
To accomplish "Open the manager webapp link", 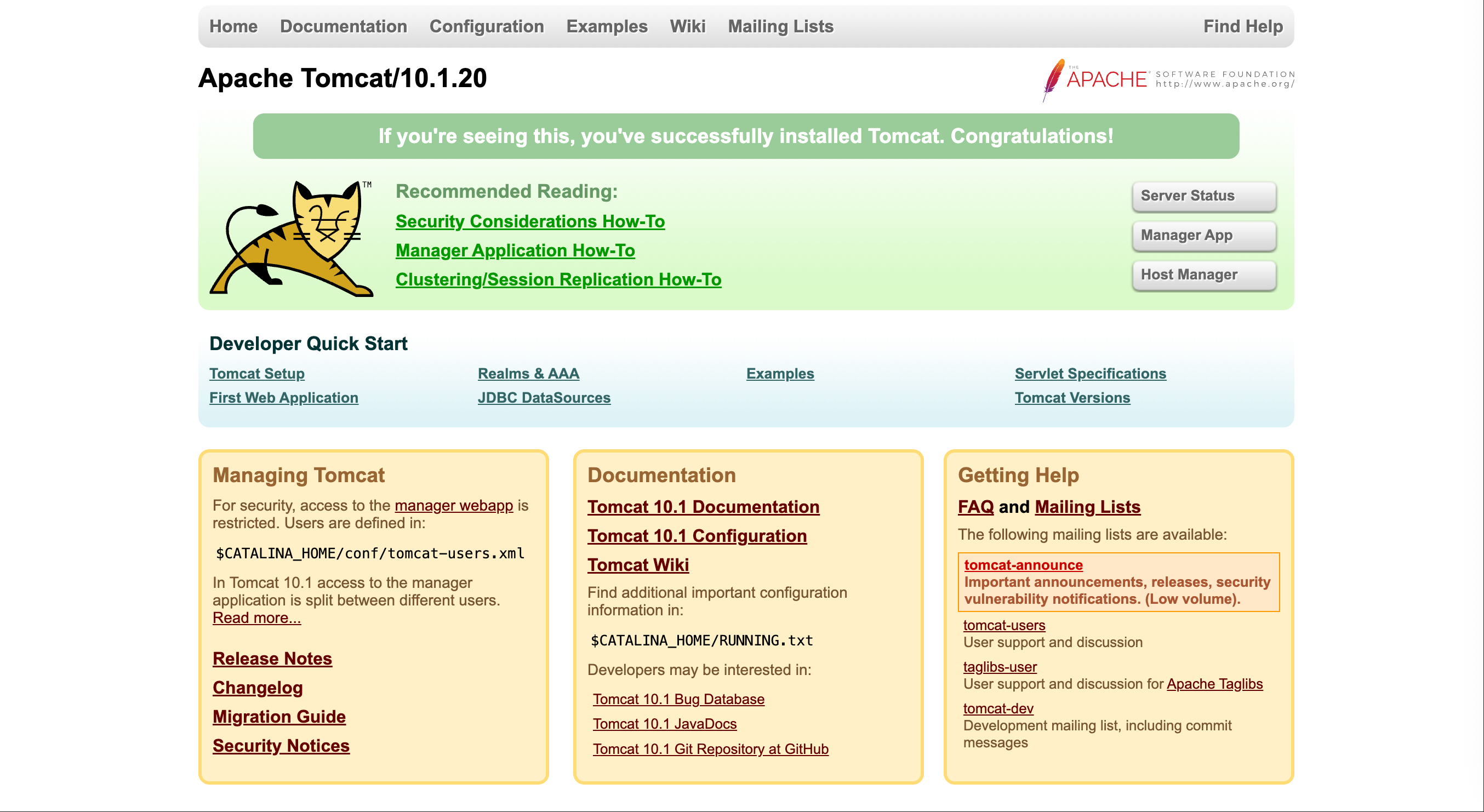I will click(453, 506).
